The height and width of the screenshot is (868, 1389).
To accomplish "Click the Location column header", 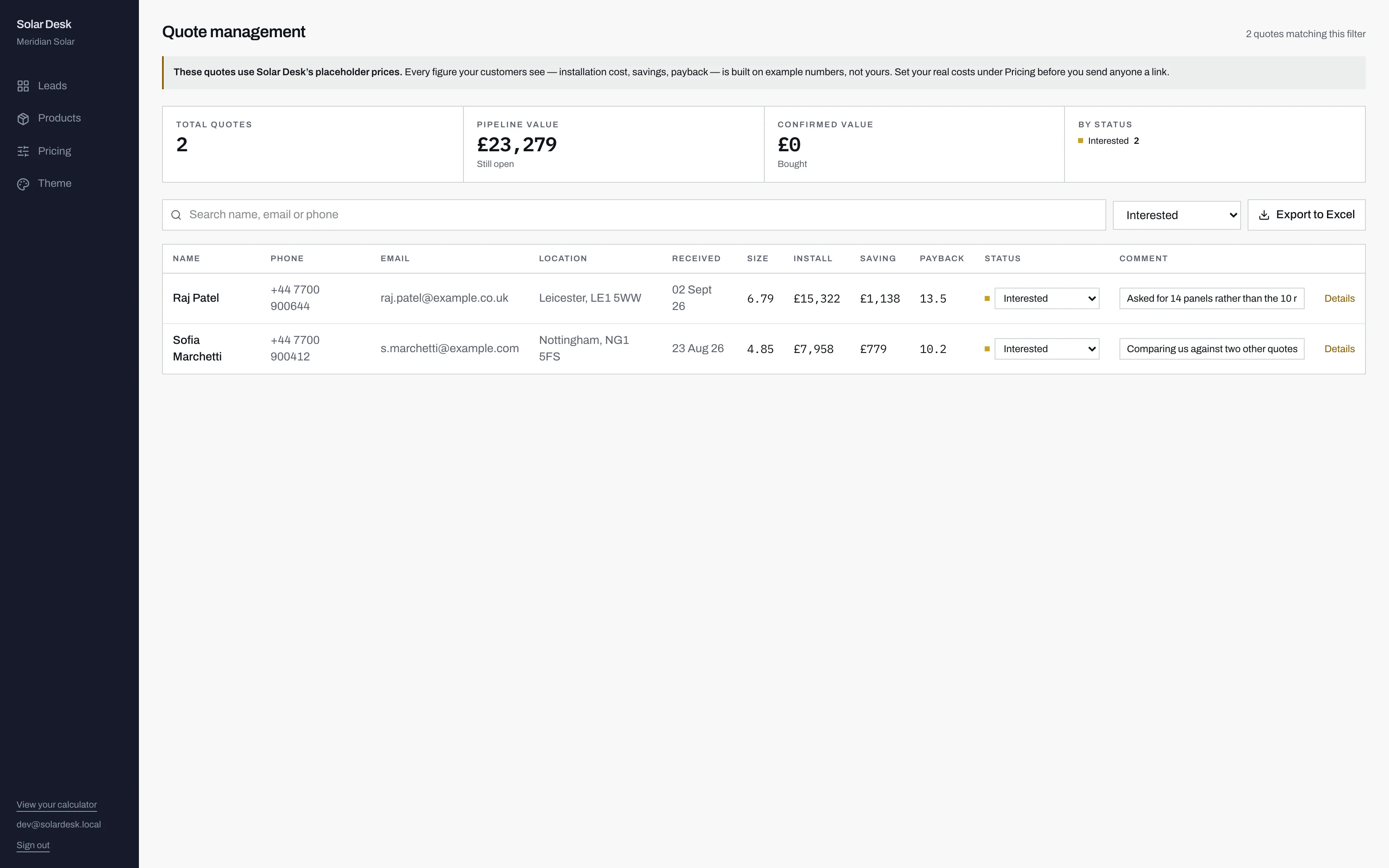I will [563, 258].
